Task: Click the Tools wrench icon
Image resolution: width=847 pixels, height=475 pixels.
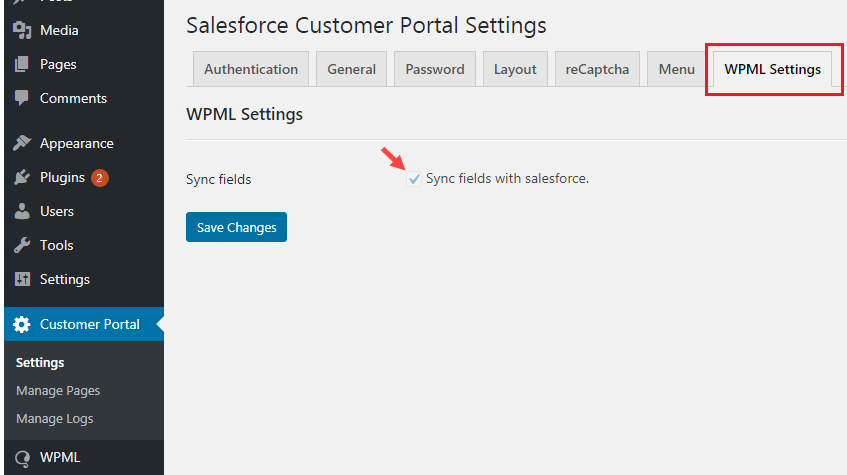Action: [x=21, y=245]
